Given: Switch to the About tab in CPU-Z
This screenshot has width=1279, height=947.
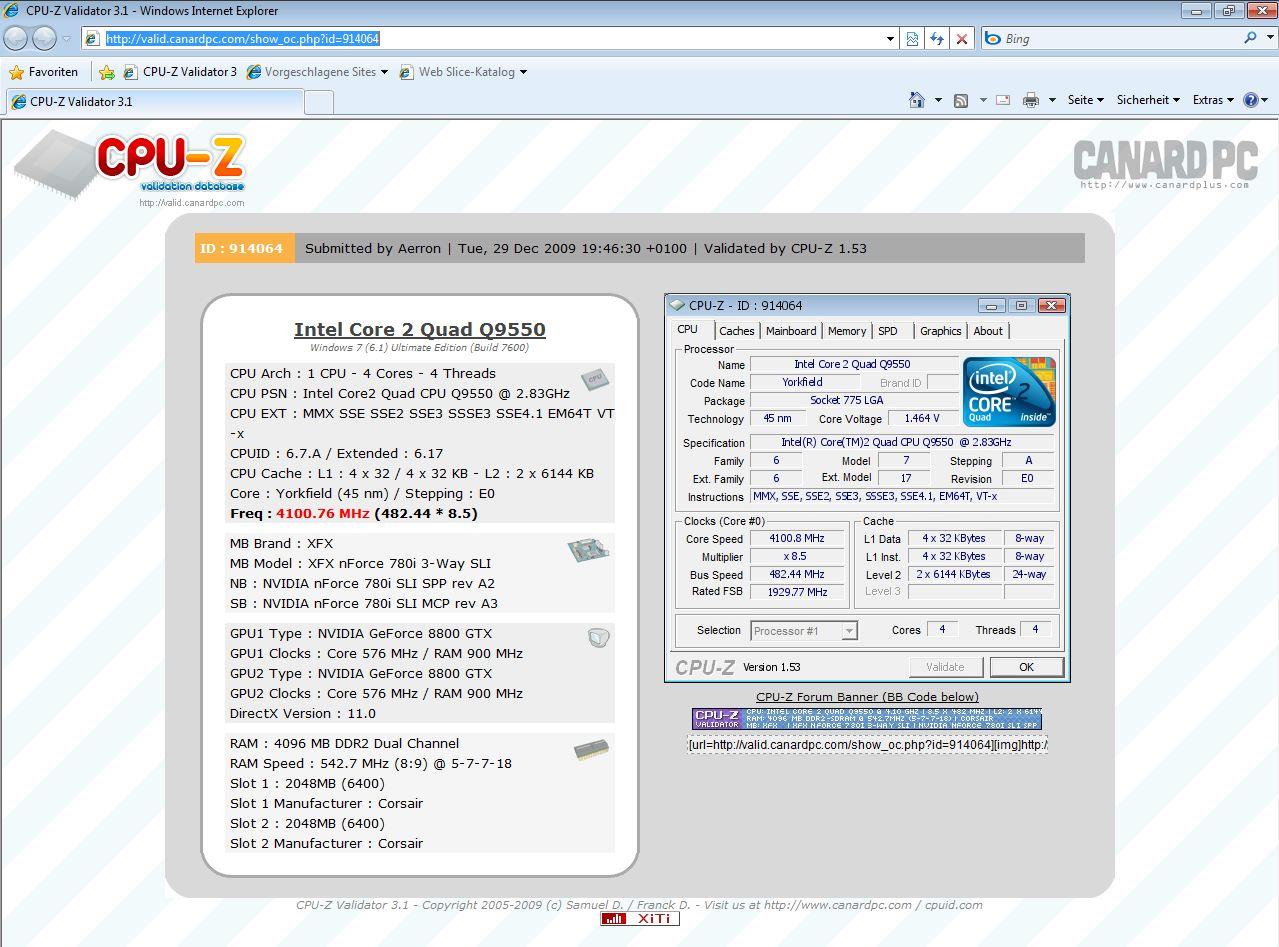Looking at the screenshot, I should pyautogui.click(x=988, y=331).
